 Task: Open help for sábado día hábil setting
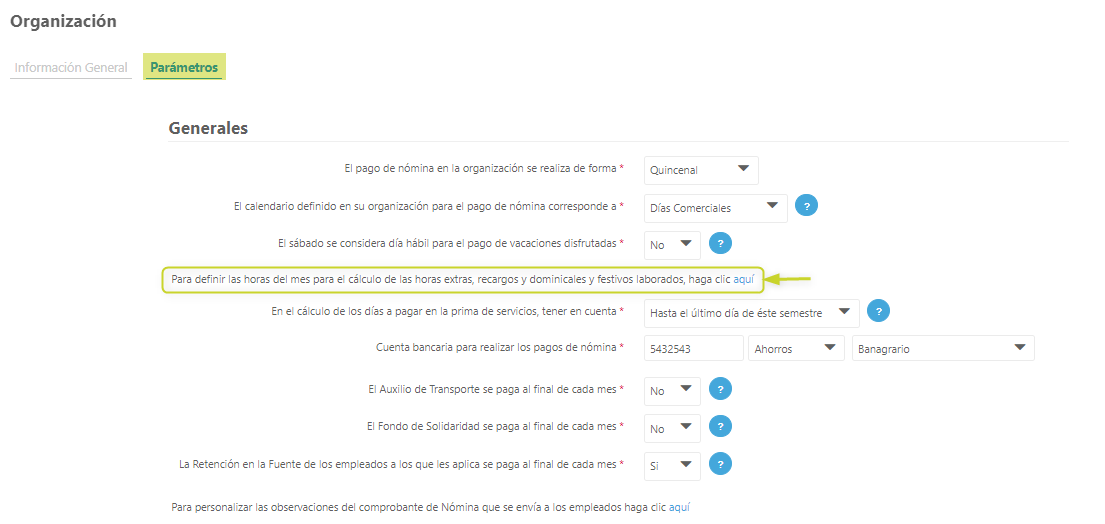pyautogui.click(x=720, y=243)
